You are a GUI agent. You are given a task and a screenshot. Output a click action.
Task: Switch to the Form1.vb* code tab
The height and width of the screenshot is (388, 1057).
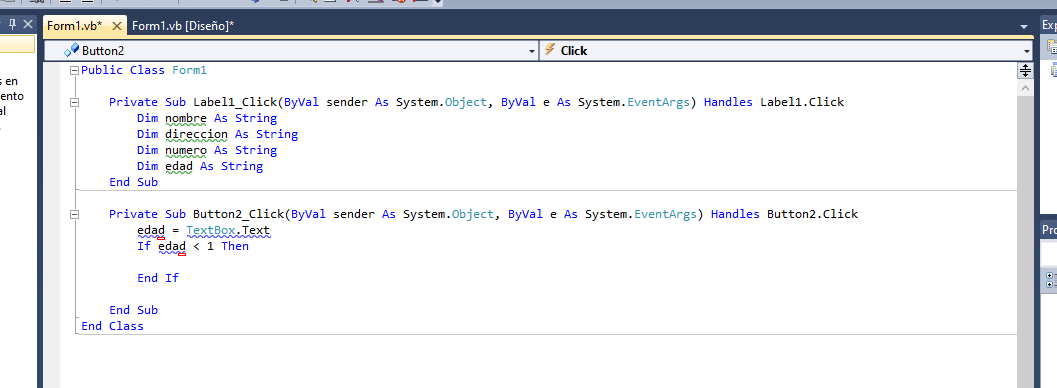pyautogui.click(x=74, y=26)
